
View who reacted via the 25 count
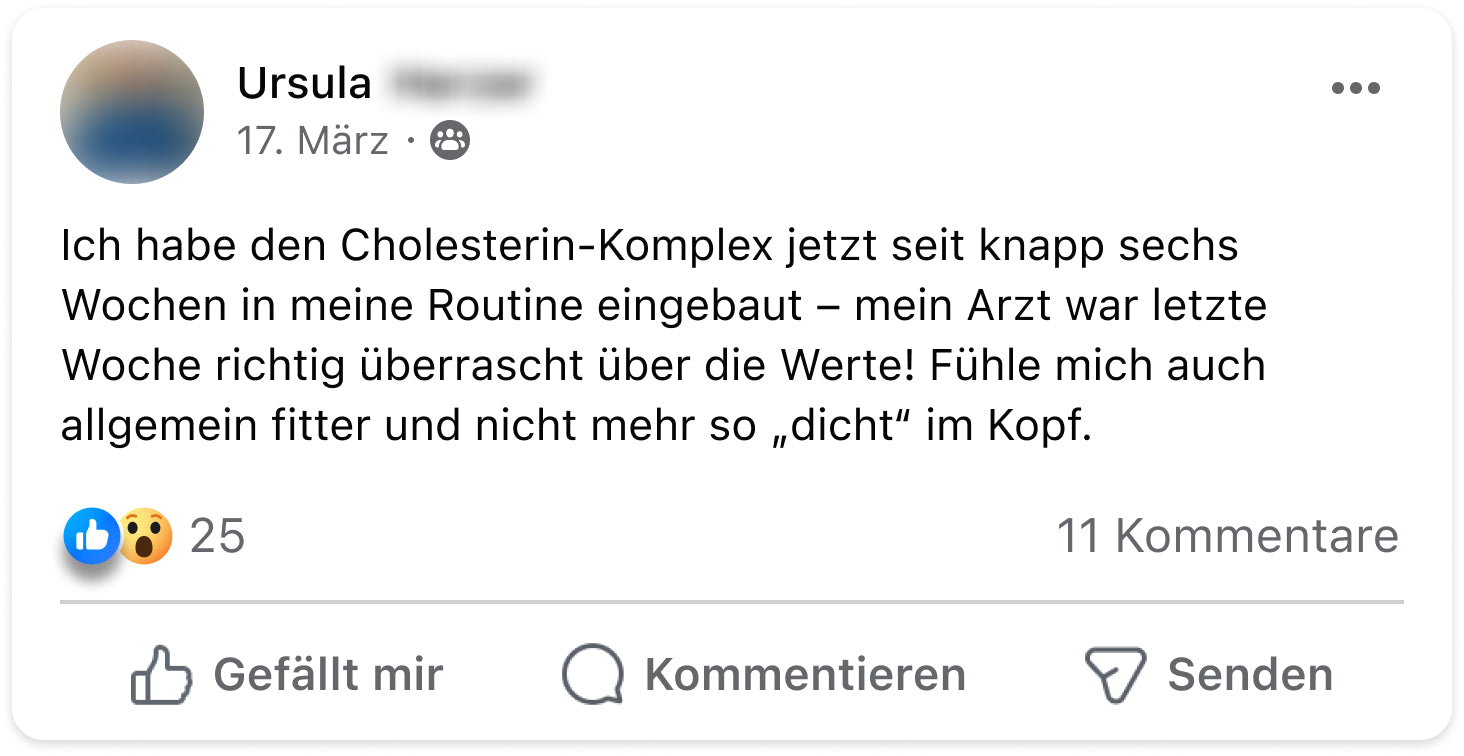point(217,537)
